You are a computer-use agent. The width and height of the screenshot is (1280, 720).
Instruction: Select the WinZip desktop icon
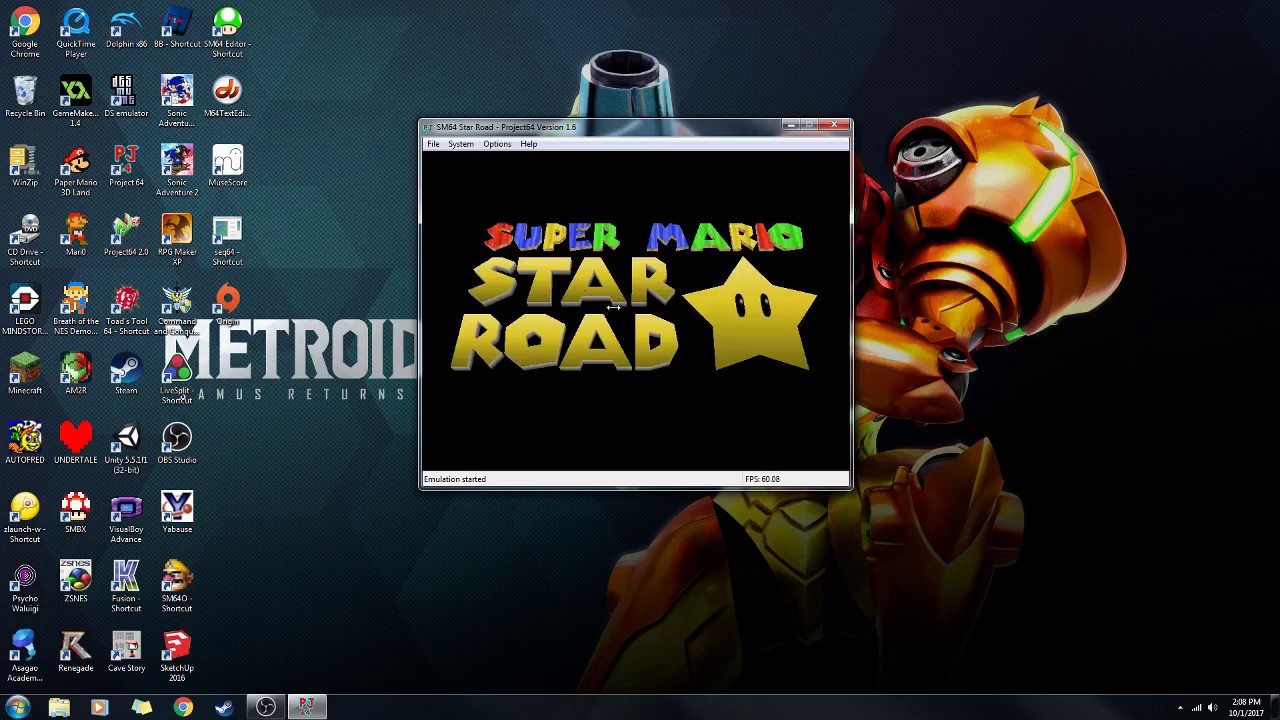pos(25,166)
